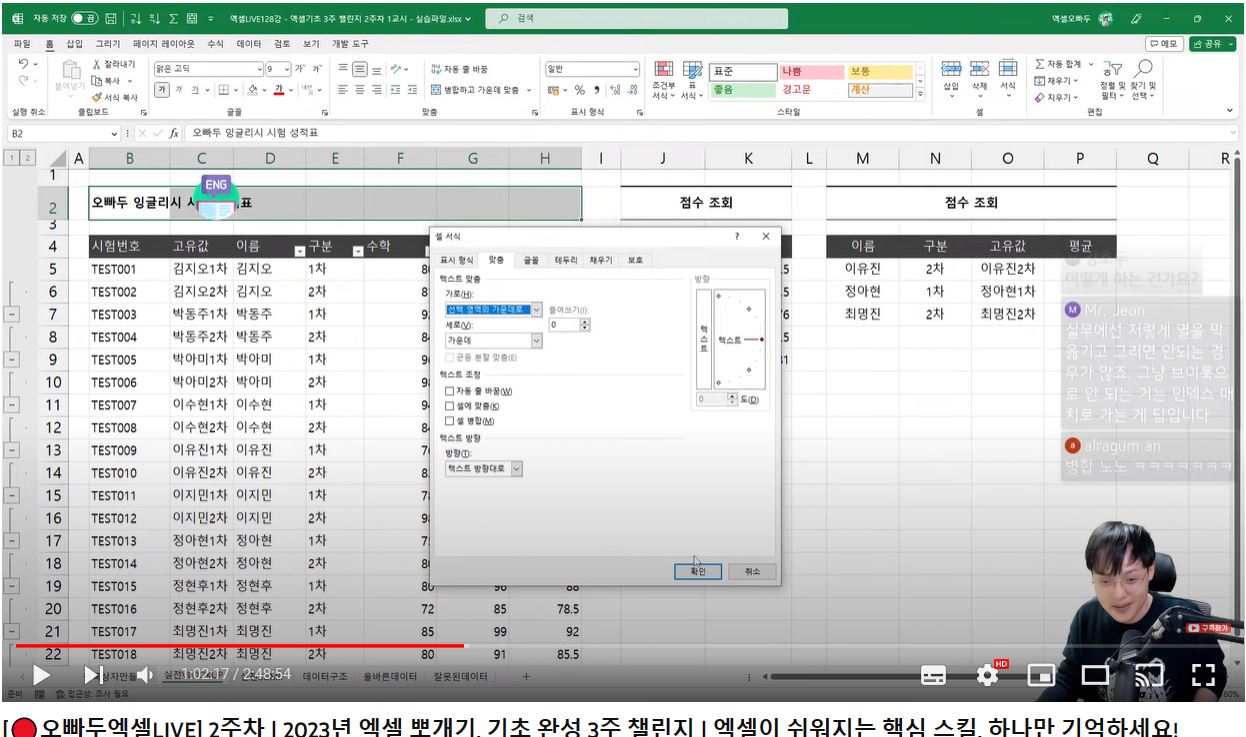Image resolution: width=1246 pixels, height=737 pixels.
Task: Click the insert cells (삽입) icon
Action: pyautogui.click(x=951, y=68)
